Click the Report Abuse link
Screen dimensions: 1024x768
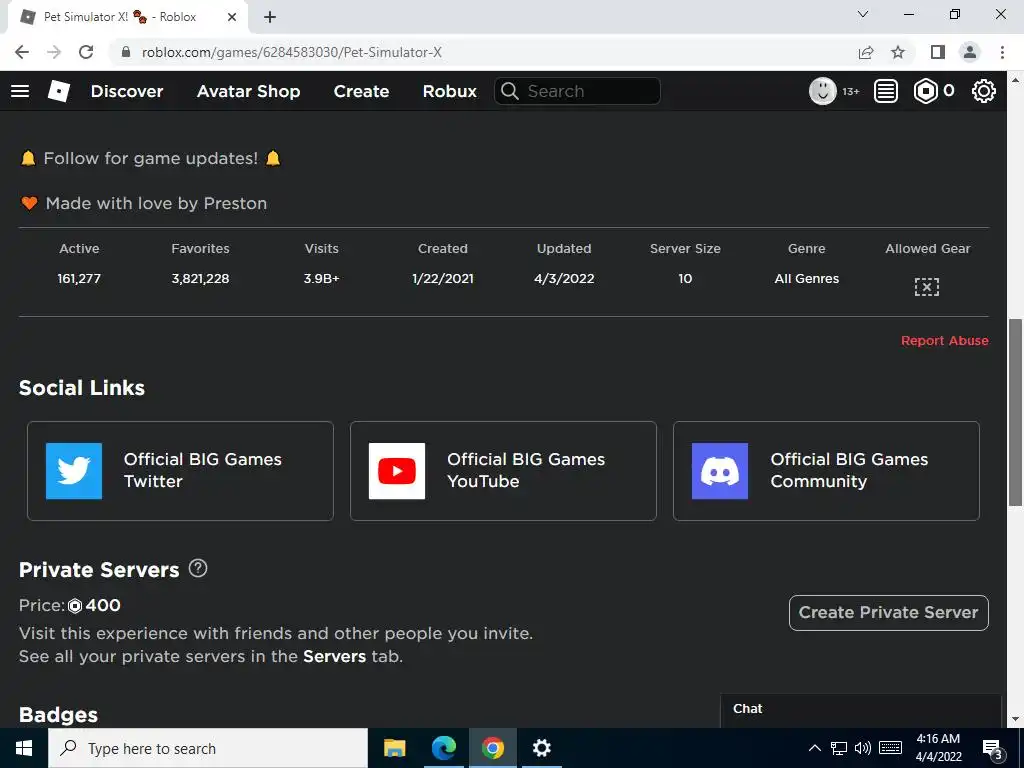(944, 341)
